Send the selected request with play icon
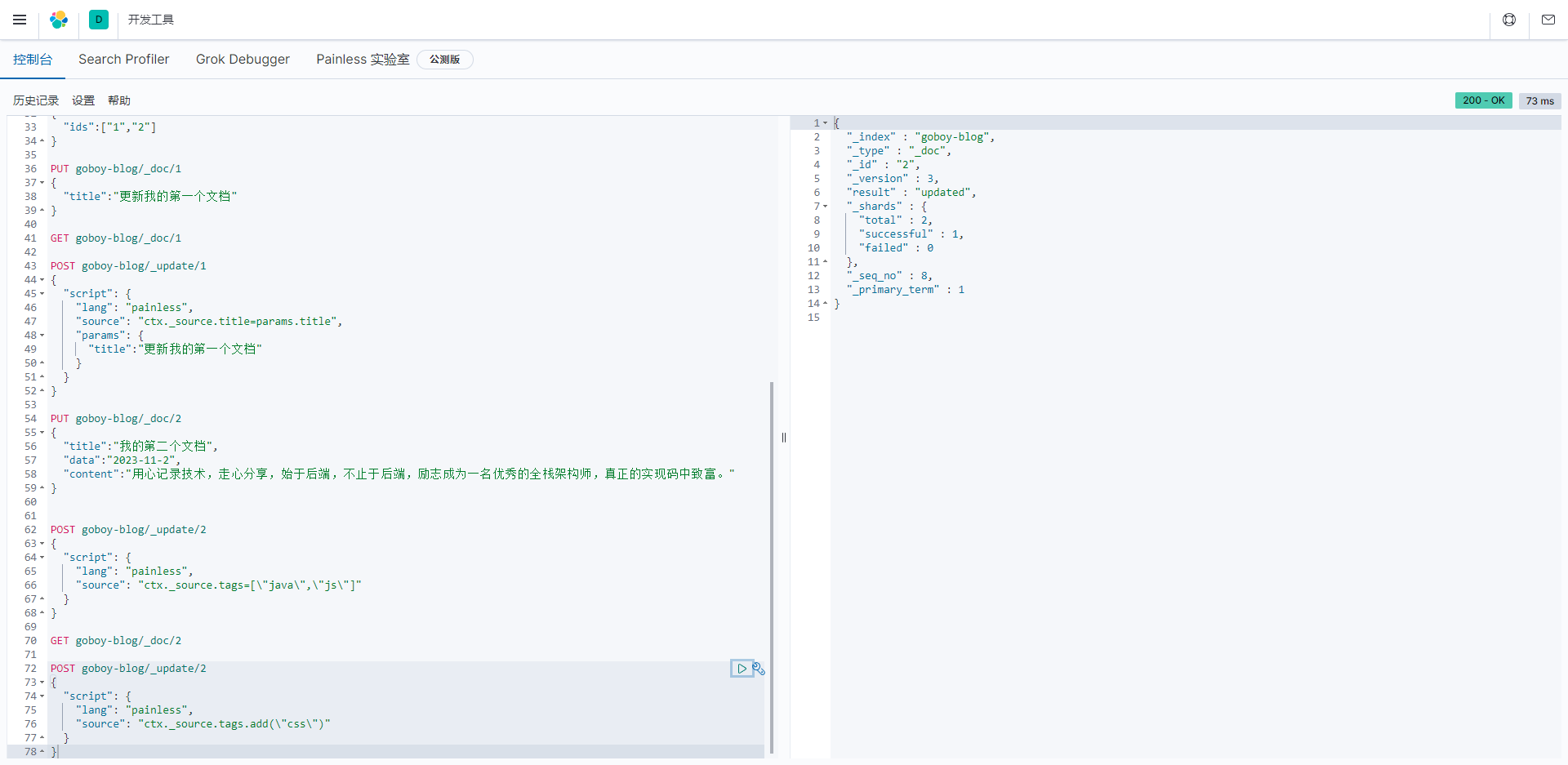 point(742,669)
